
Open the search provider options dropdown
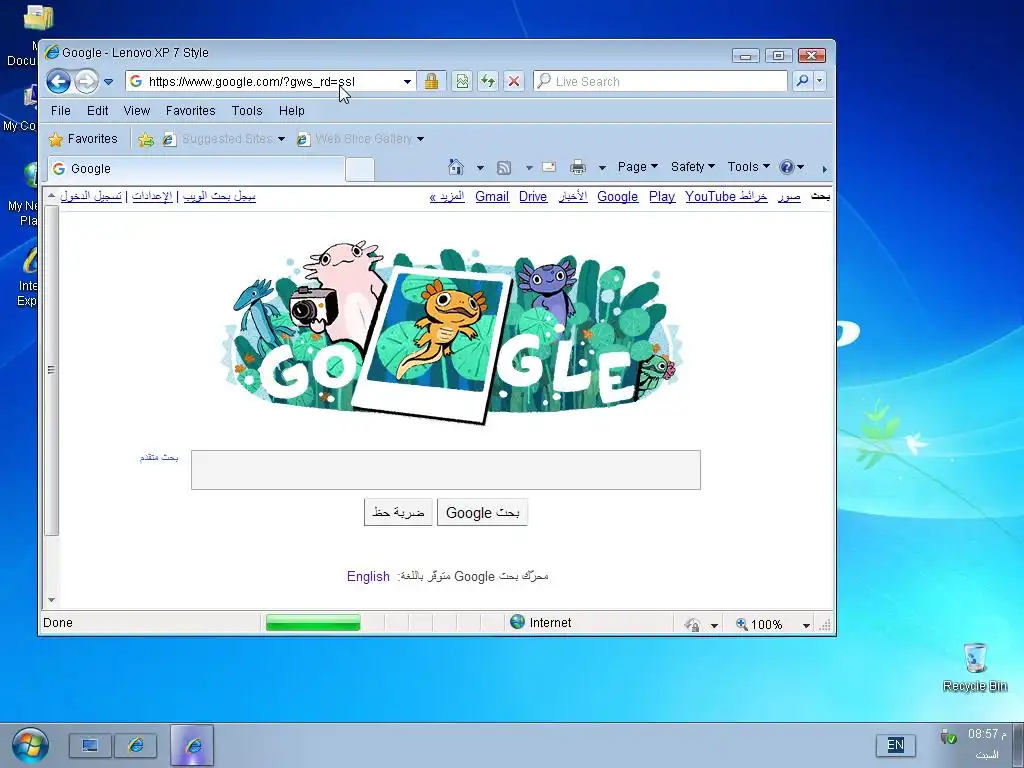click(820, 82)
